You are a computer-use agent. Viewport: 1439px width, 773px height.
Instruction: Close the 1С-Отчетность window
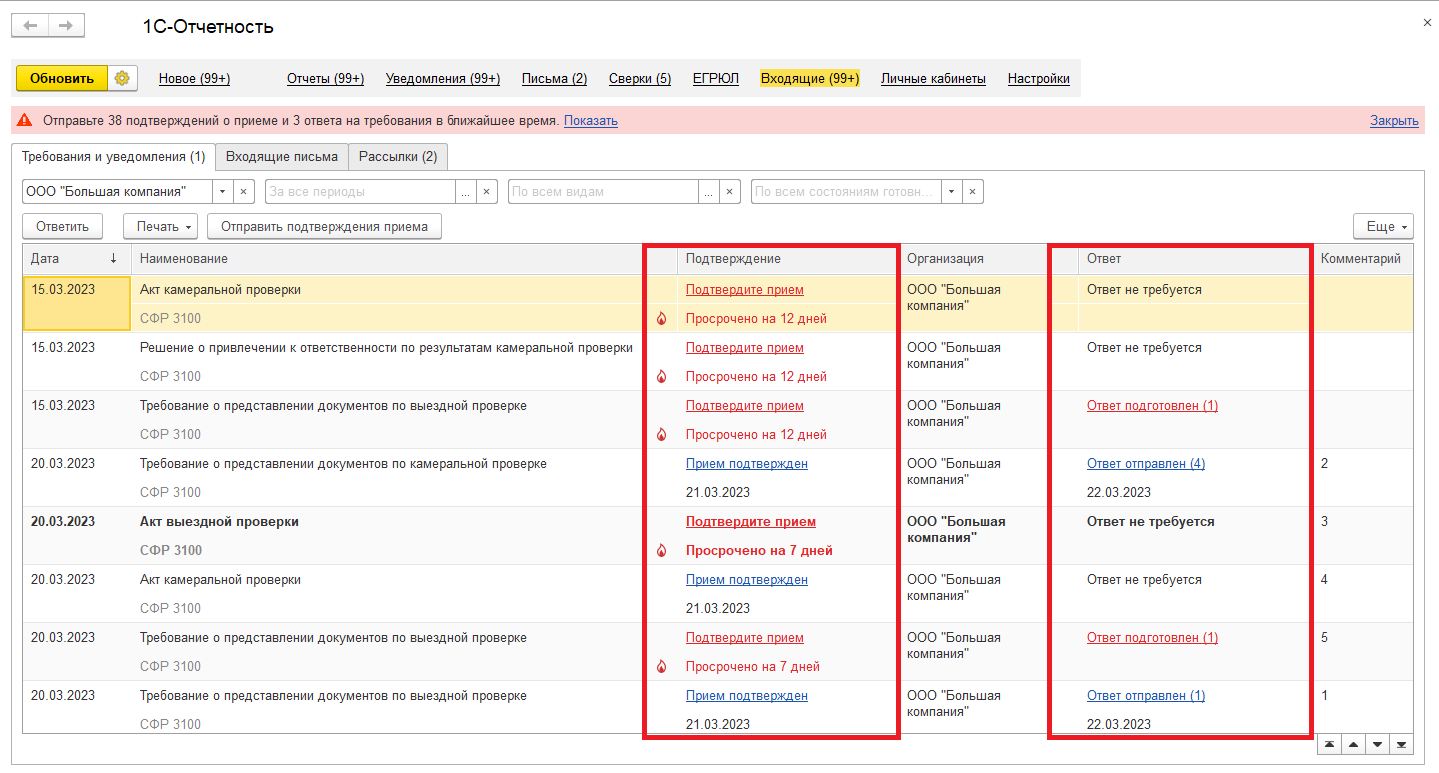[x=1426, y=22]
